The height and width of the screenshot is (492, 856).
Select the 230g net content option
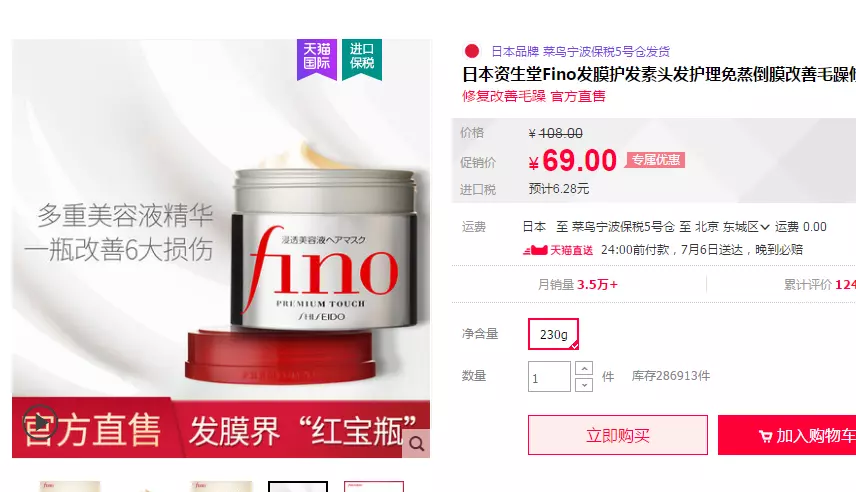click(x=553, y=334)
